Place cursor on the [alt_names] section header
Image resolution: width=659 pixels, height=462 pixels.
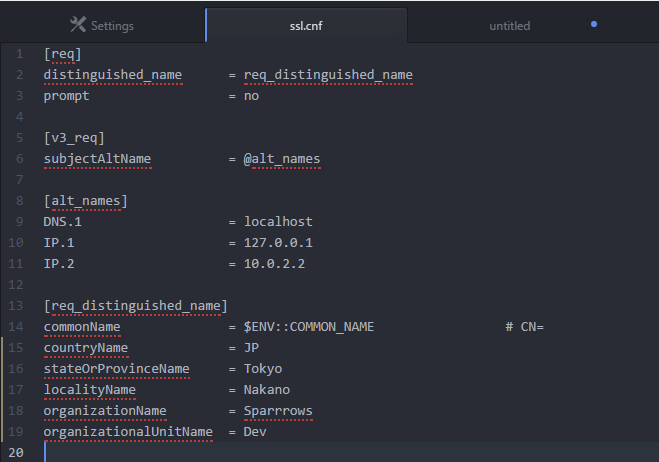pos(85,201)
